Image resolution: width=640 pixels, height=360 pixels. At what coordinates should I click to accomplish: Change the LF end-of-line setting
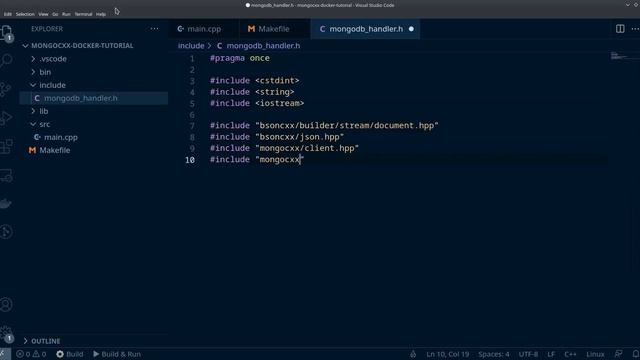coord(551,354)
